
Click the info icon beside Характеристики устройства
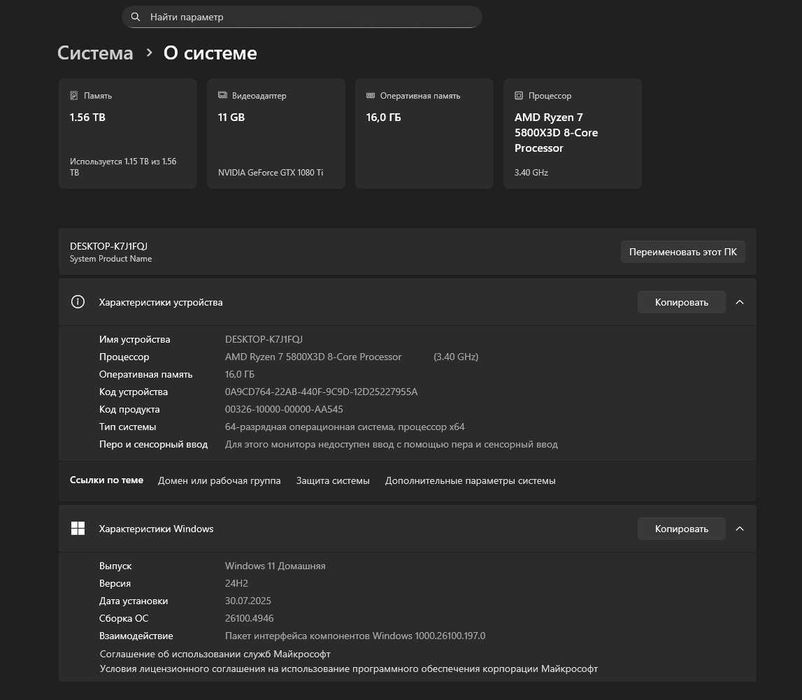(x=78, y=302)
